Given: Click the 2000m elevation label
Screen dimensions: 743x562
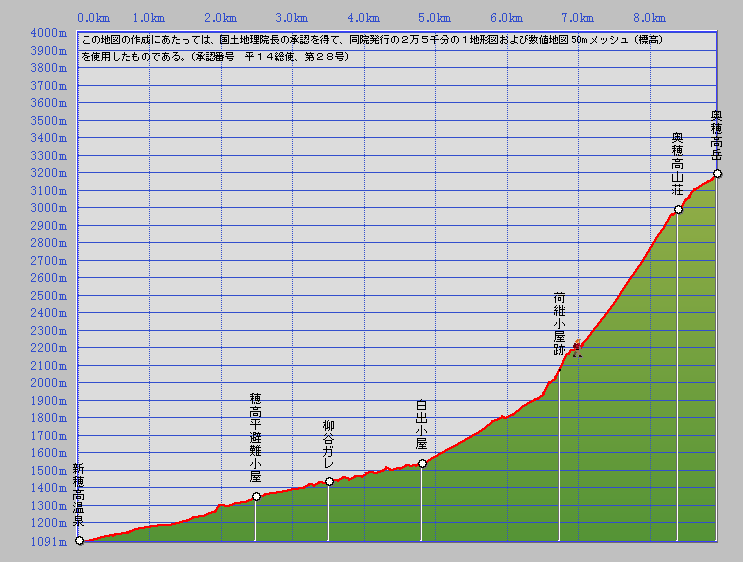Looking at the screenshot, I should [x=49, y=383].
